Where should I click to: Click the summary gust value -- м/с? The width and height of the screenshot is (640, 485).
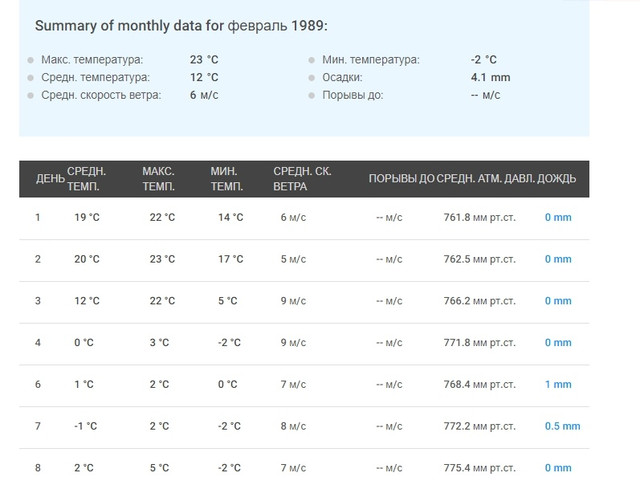[485, 95]
